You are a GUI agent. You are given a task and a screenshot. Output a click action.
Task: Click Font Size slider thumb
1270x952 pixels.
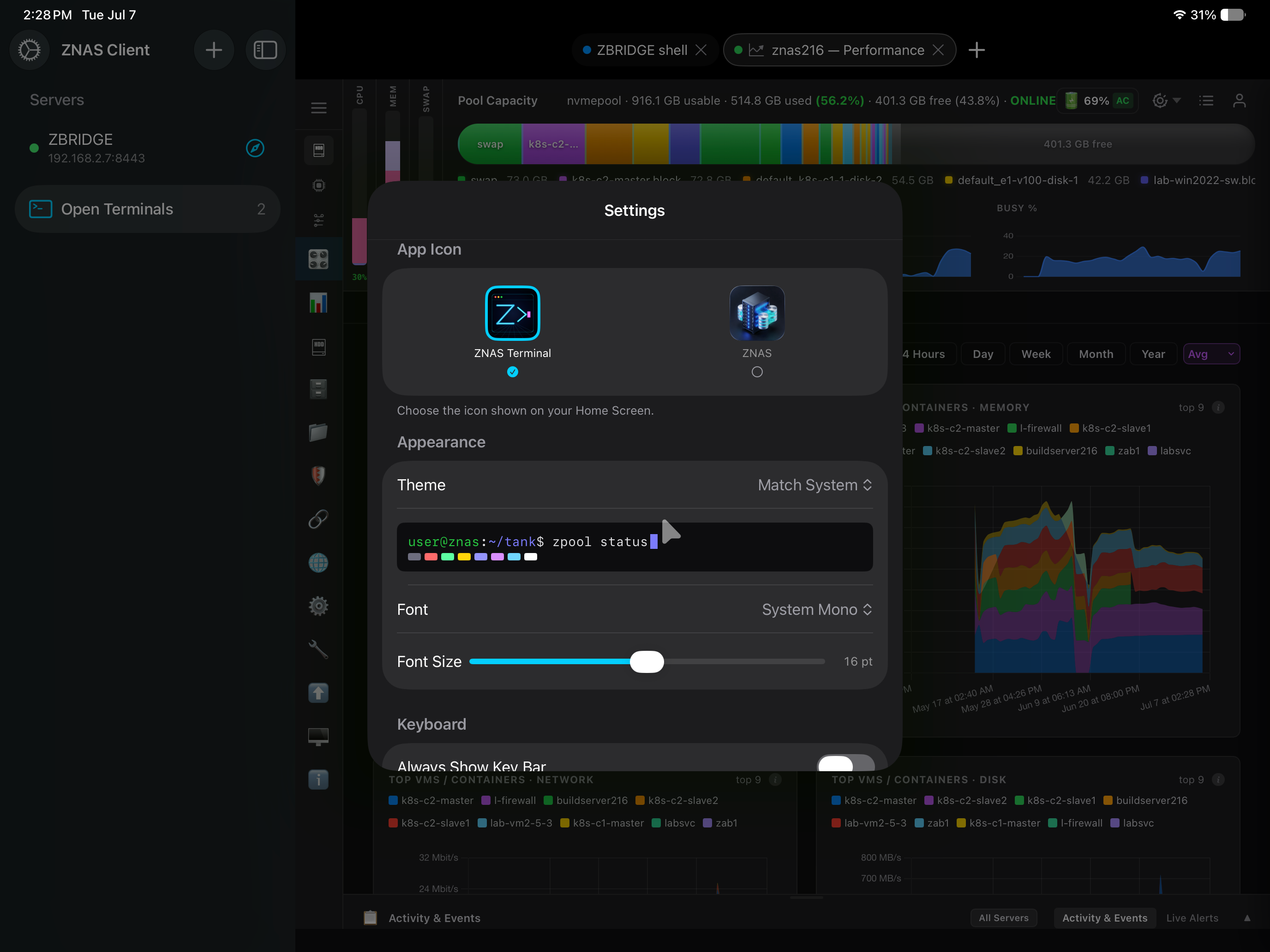[x=647, y=661]
